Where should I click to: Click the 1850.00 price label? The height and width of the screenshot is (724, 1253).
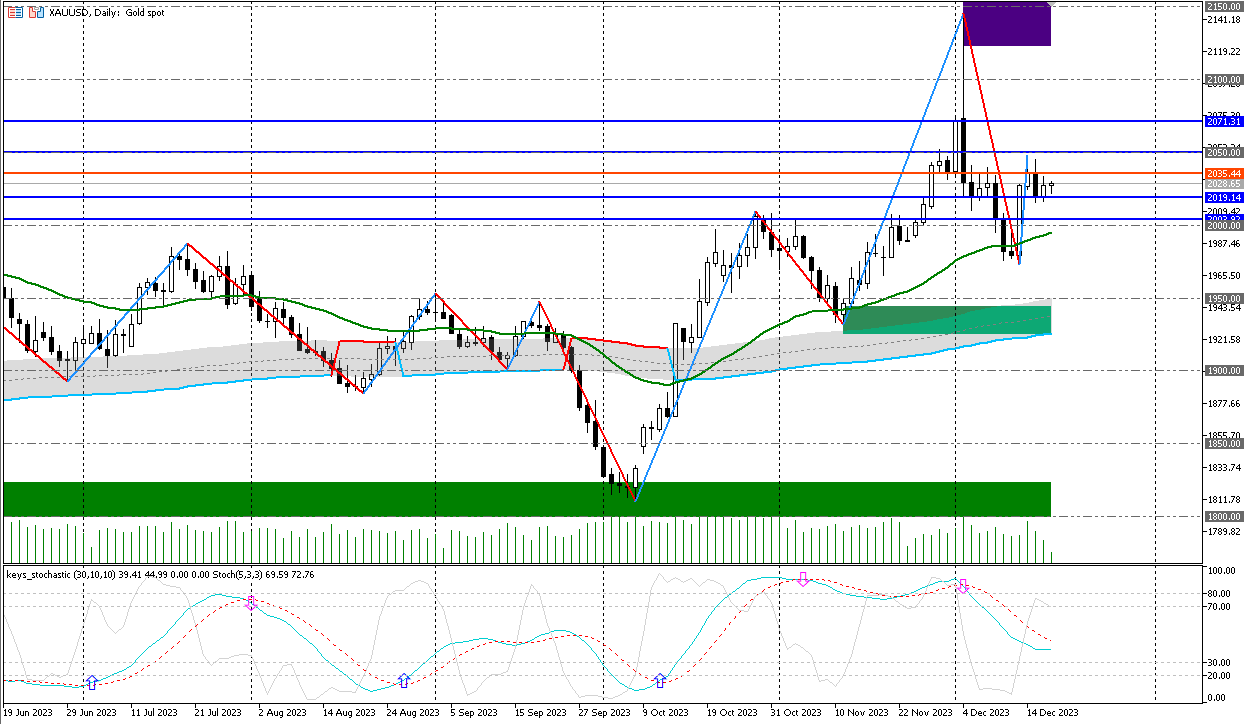[x=1224, y=443]
